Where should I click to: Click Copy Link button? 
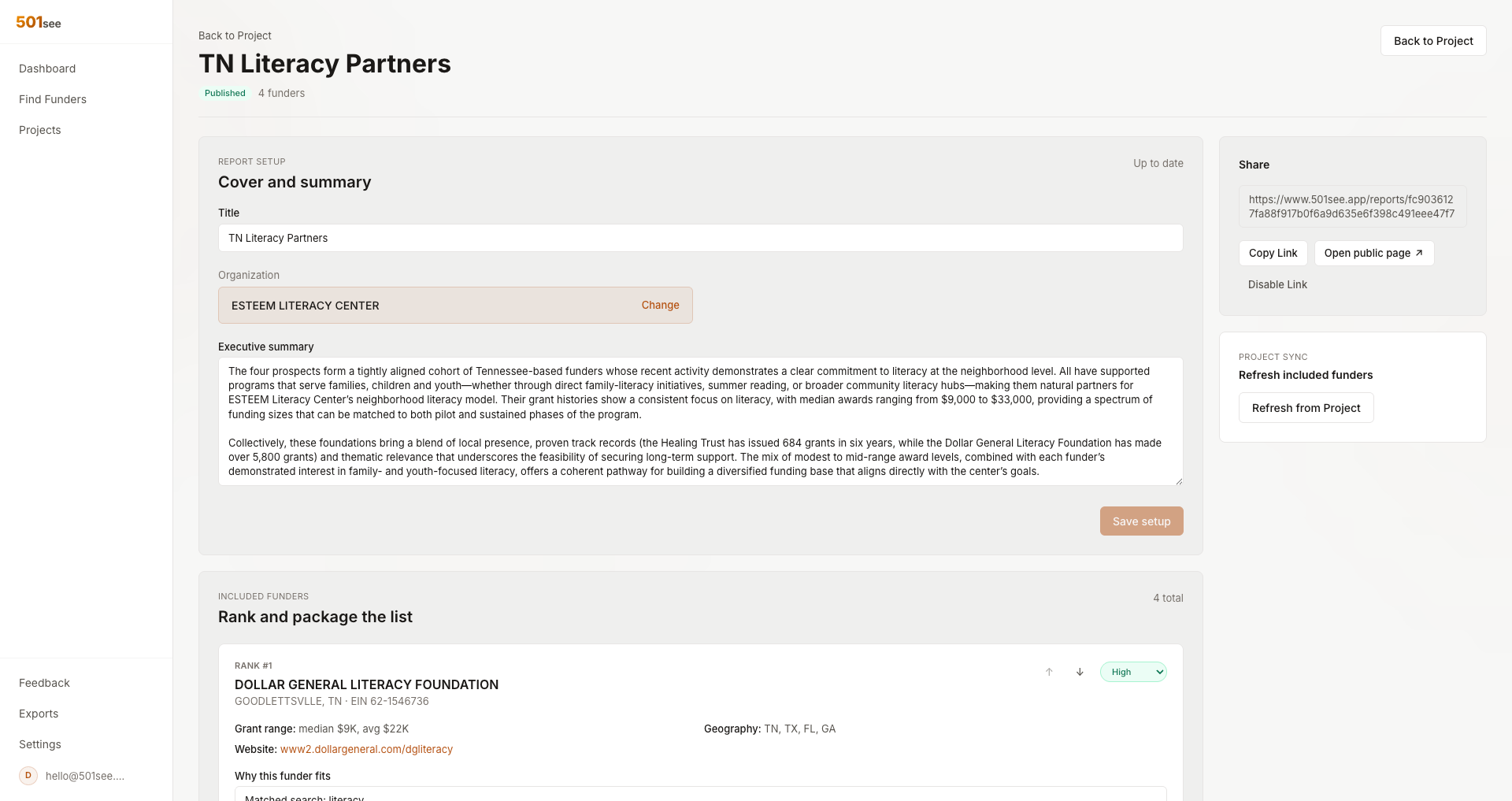coord(1273,253)
